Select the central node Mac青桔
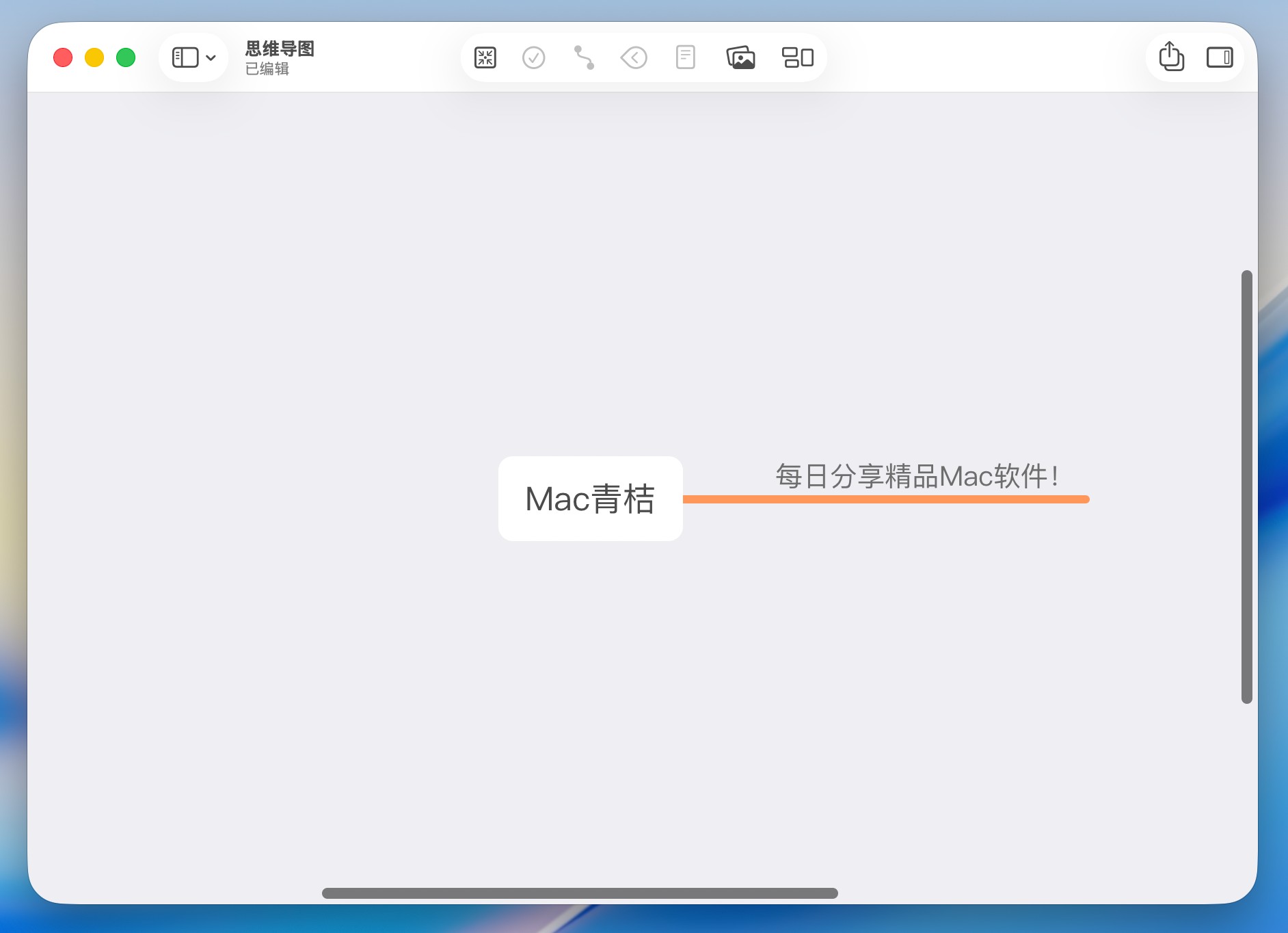The image size is (1288, 933). [590, 499]
